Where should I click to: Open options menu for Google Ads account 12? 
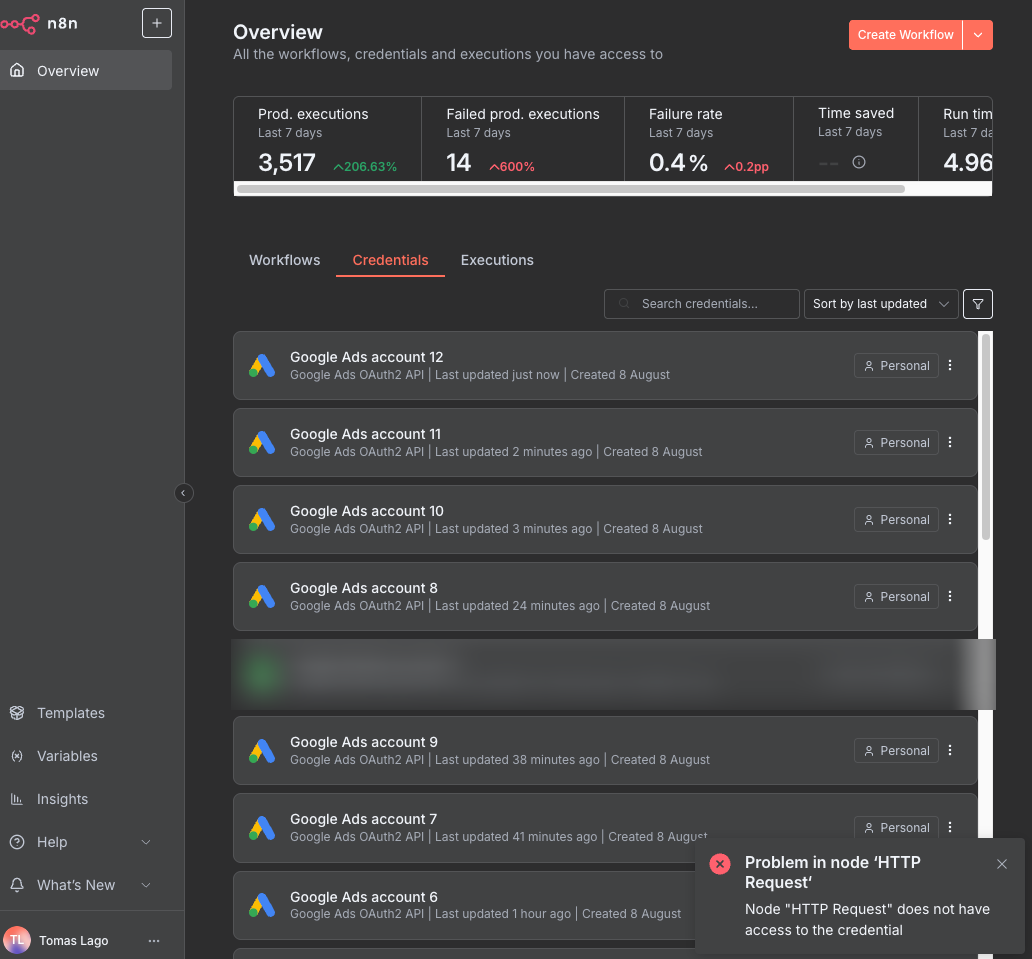[x=949, y=365]
